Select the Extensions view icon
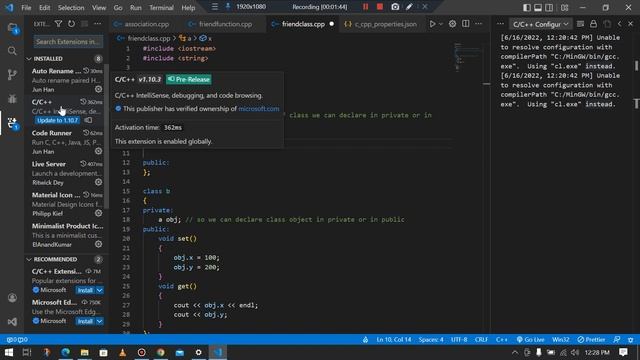 12,122
